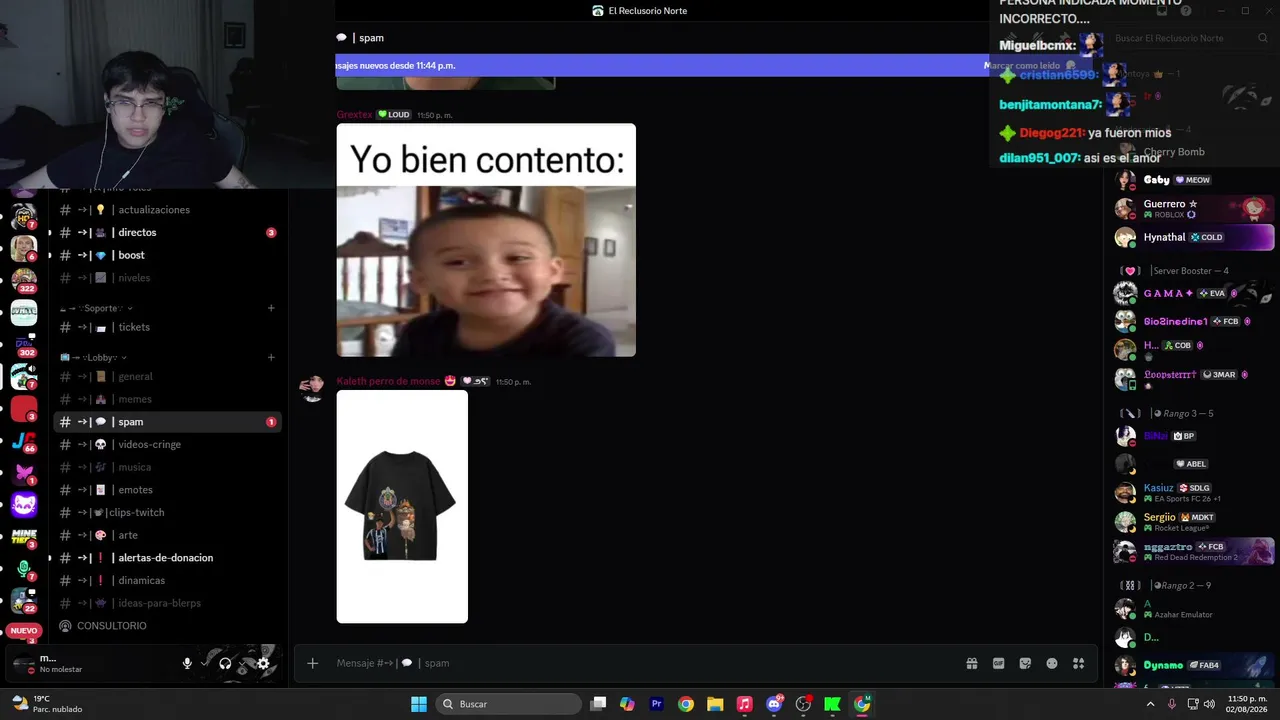
Task: Open the sticker picker
Action: click(x=1025, y=663)
